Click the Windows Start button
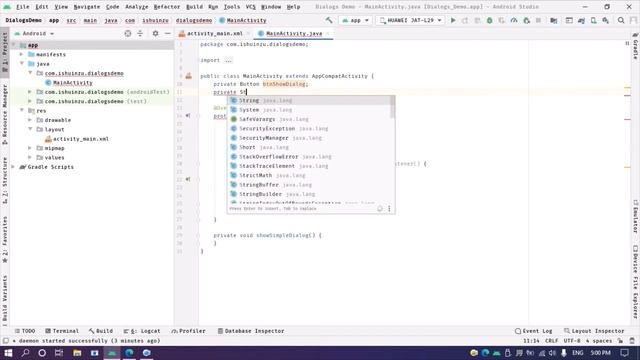The height and width of the screenshot is (360, 640). click(8, 353)
